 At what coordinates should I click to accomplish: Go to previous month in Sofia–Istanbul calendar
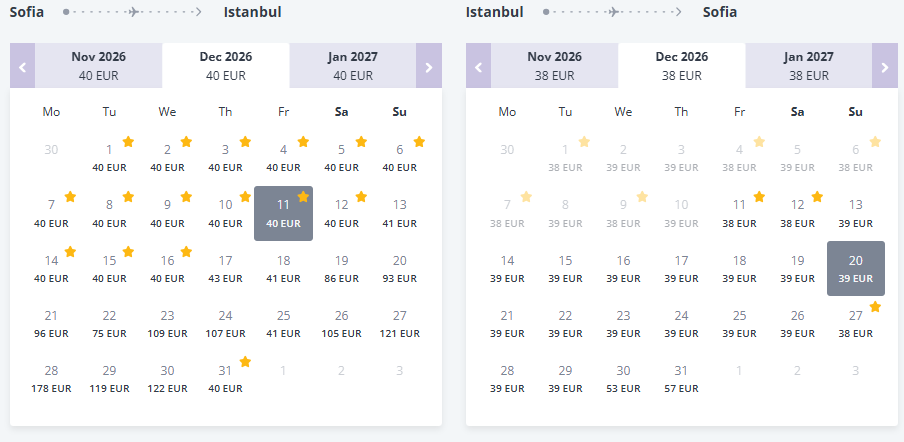22,66
